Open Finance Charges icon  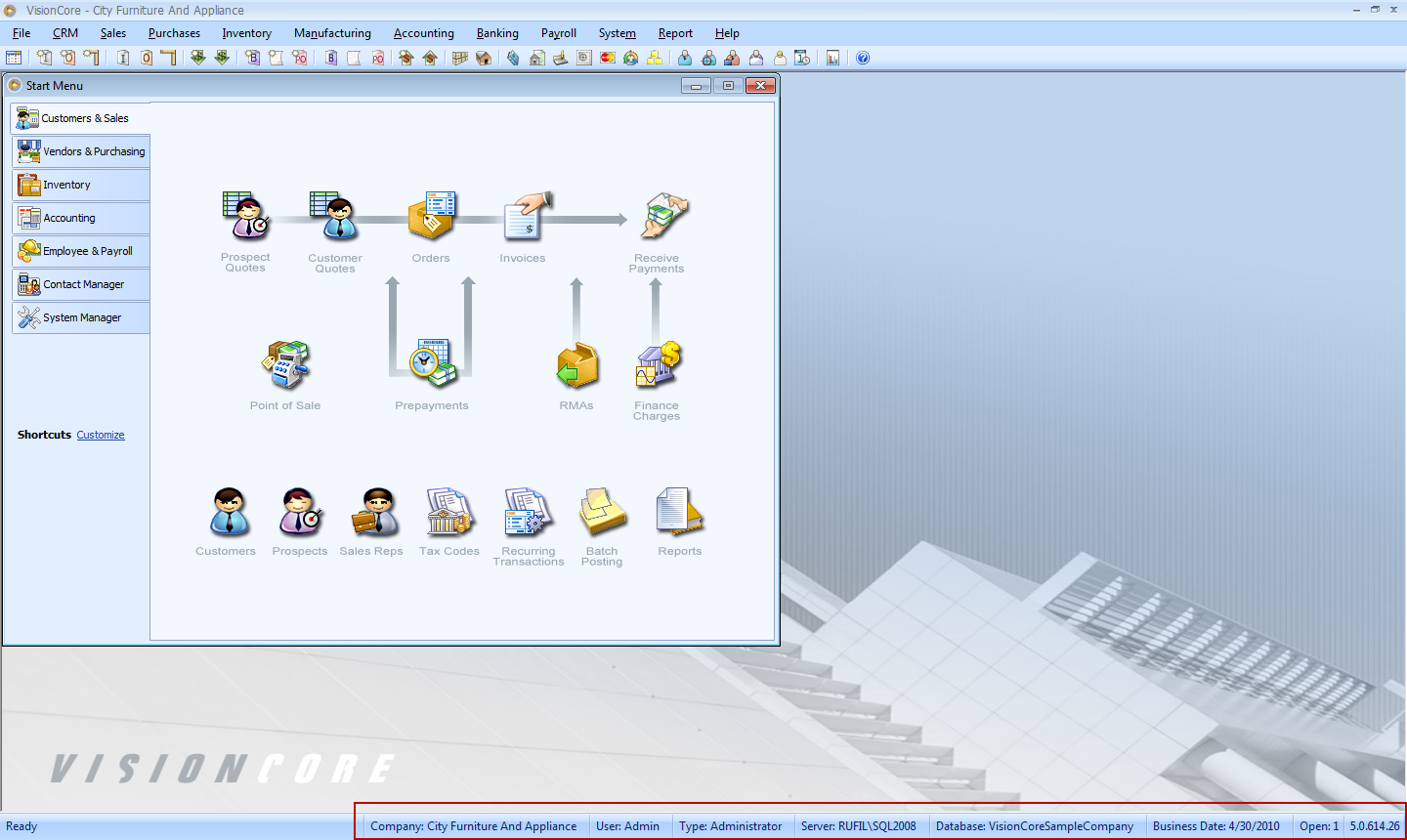pyautogui.click(x=657, y=365)
